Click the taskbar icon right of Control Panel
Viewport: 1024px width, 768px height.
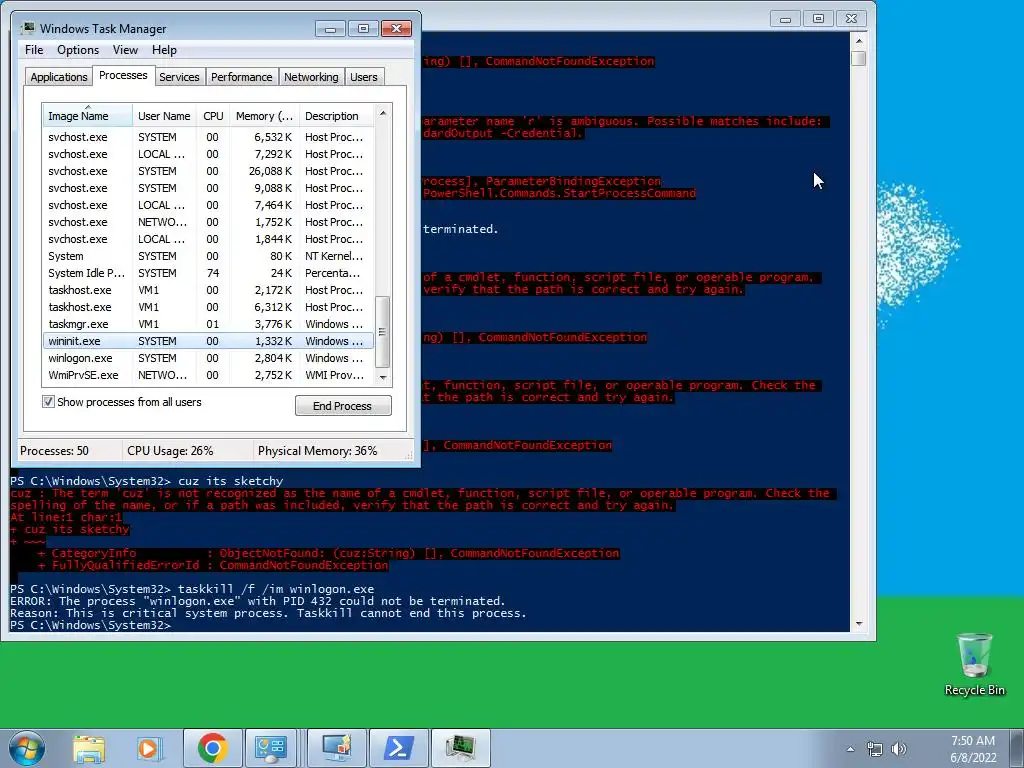[x=338, y=748]
